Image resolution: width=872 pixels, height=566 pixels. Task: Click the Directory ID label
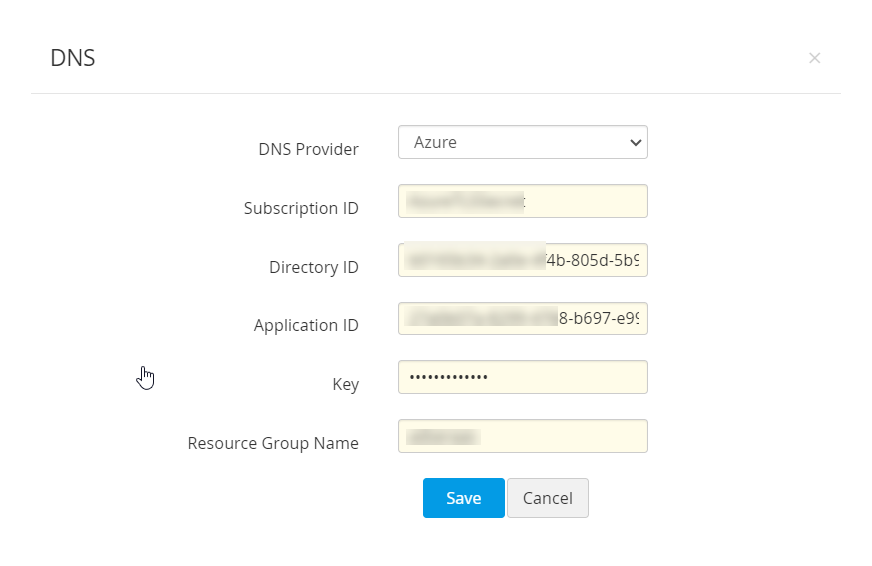tap(313, 267)
